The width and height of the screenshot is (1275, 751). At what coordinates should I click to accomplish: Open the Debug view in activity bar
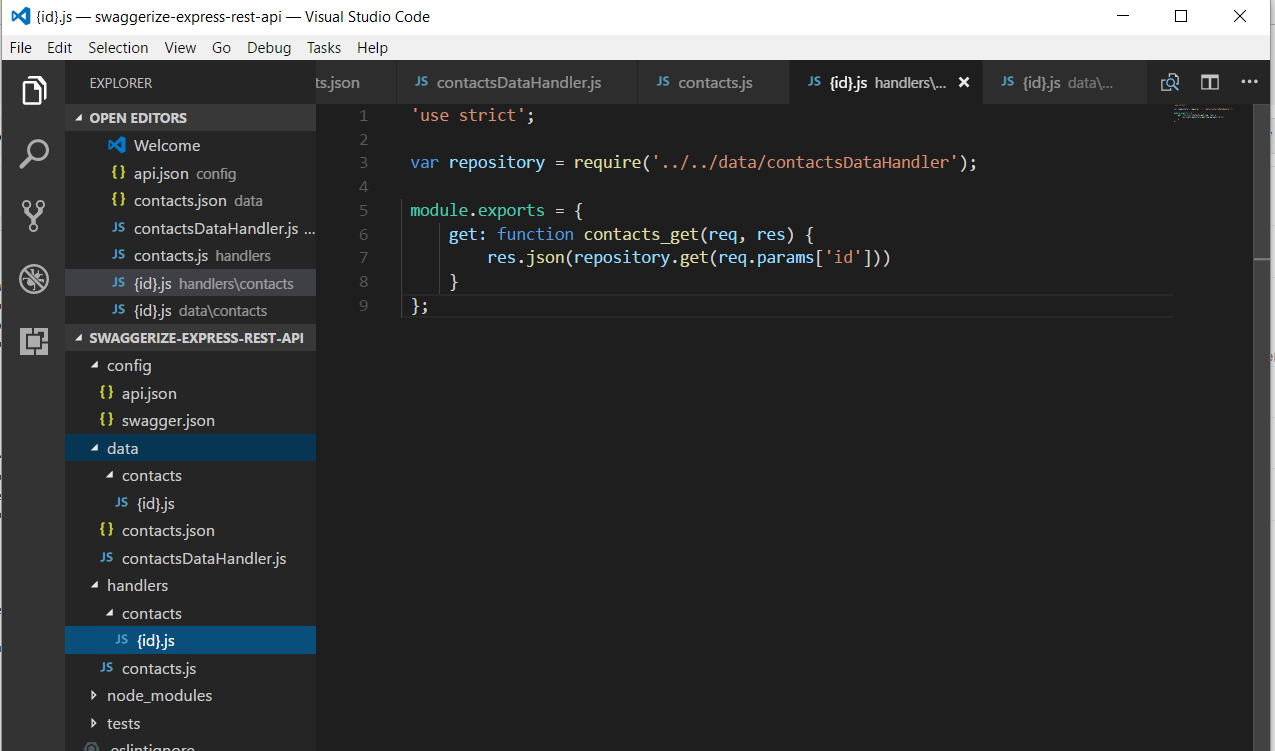click(34, 279)
